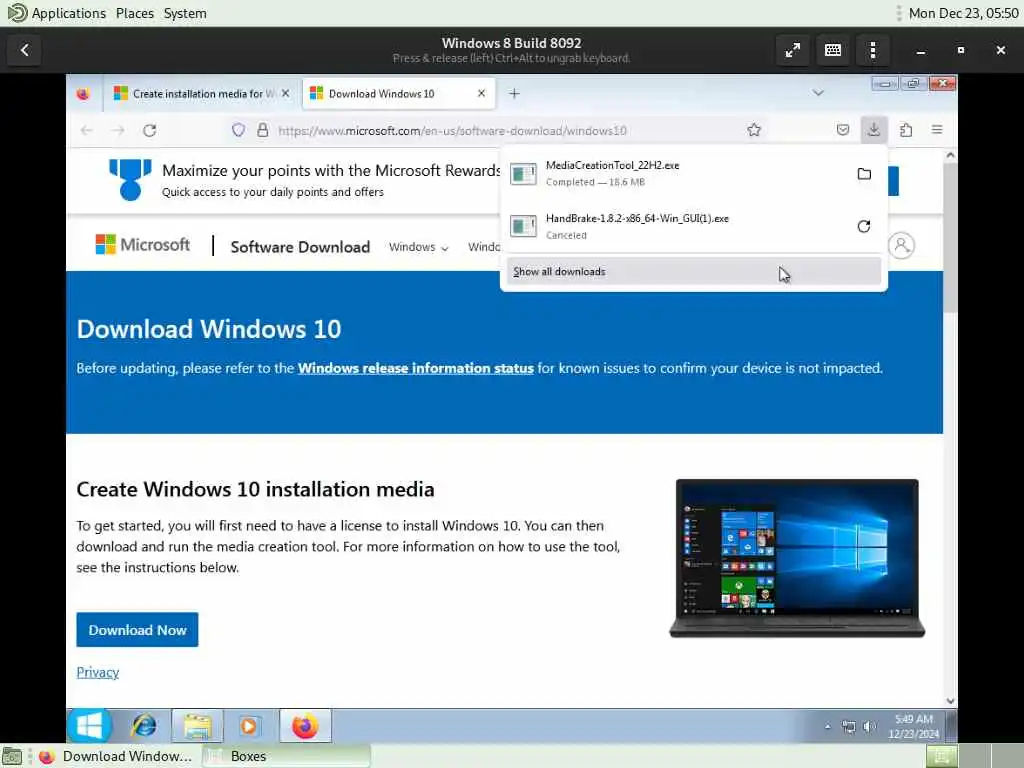Toggle fullscreen in Boxes header bar
Image resolution: width=1024 pixels, height=768 pixels.
793,50
